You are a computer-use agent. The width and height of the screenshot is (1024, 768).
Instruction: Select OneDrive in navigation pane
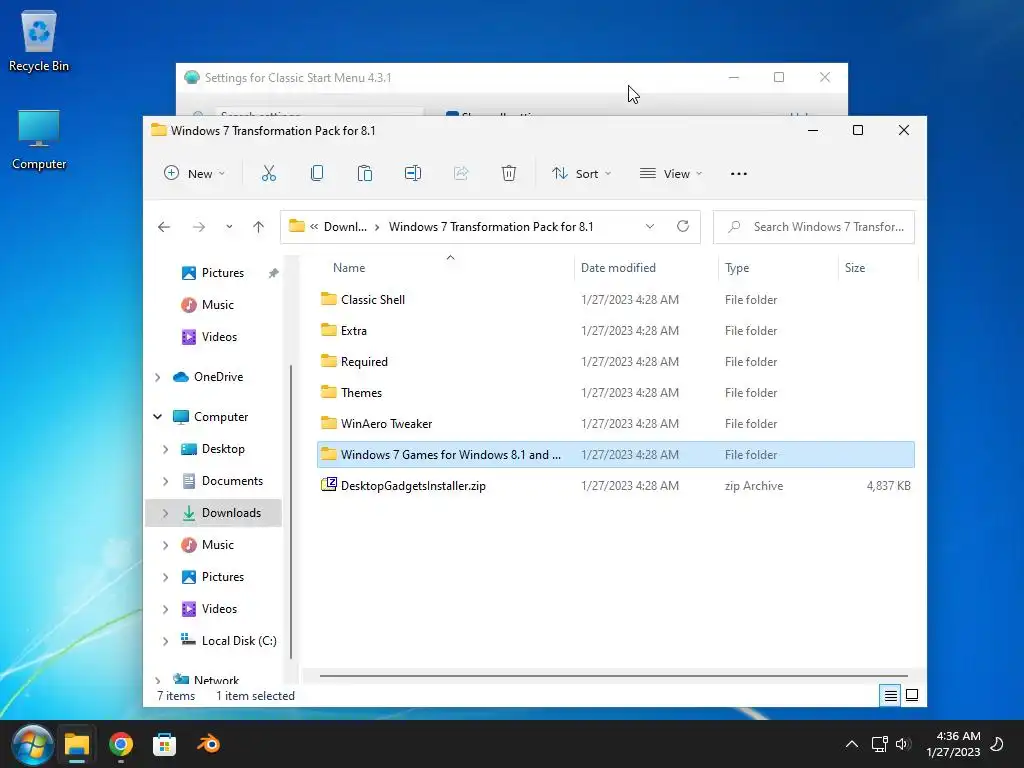tap(218, 377)
